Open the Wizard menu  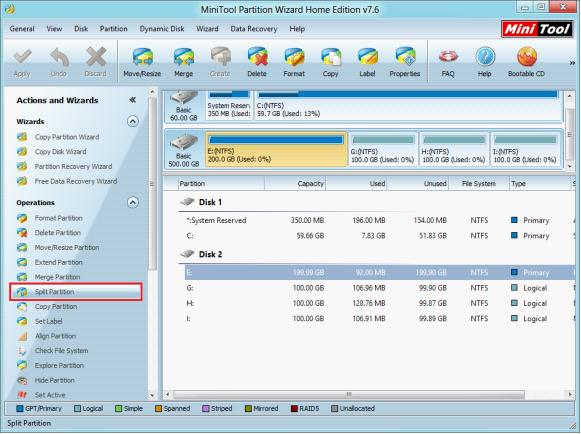[x=207, y=29]
